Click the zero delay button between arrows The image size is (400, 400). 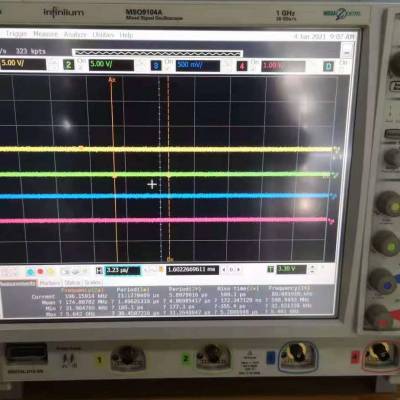coord(231,269)
